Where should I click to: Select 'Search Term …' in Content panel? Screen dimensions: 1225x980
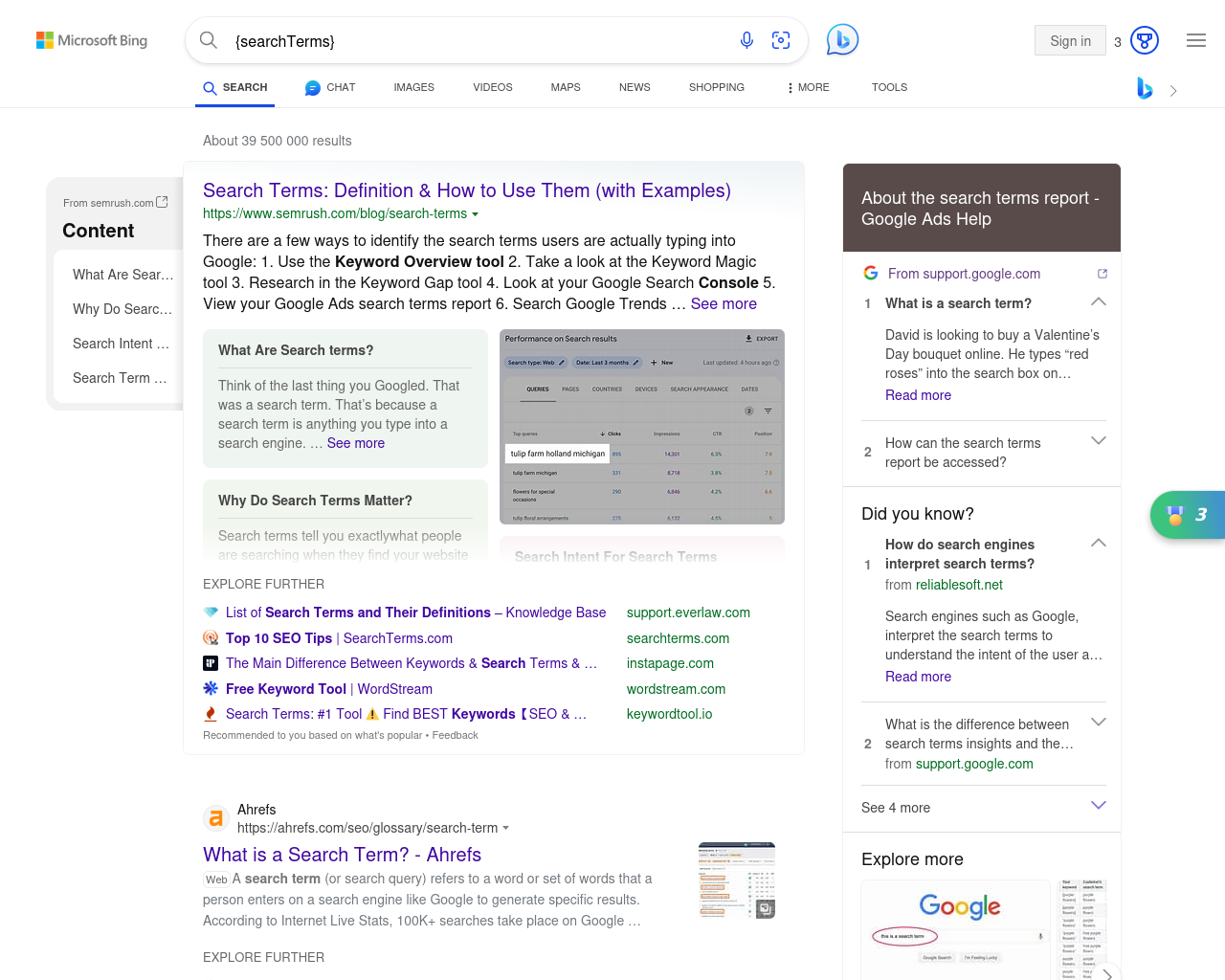(120, 378)
